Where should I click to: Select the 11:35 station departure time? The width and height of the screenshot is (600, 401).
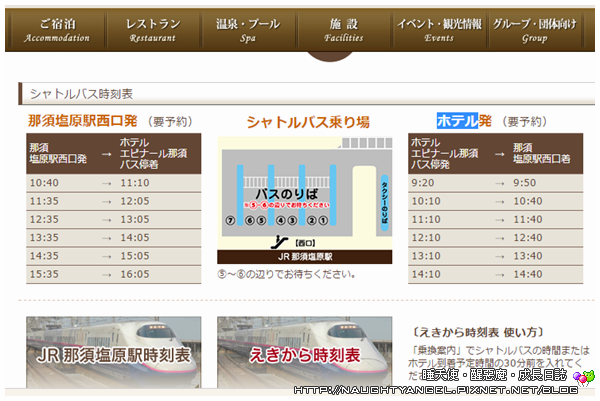coord(44,201)
